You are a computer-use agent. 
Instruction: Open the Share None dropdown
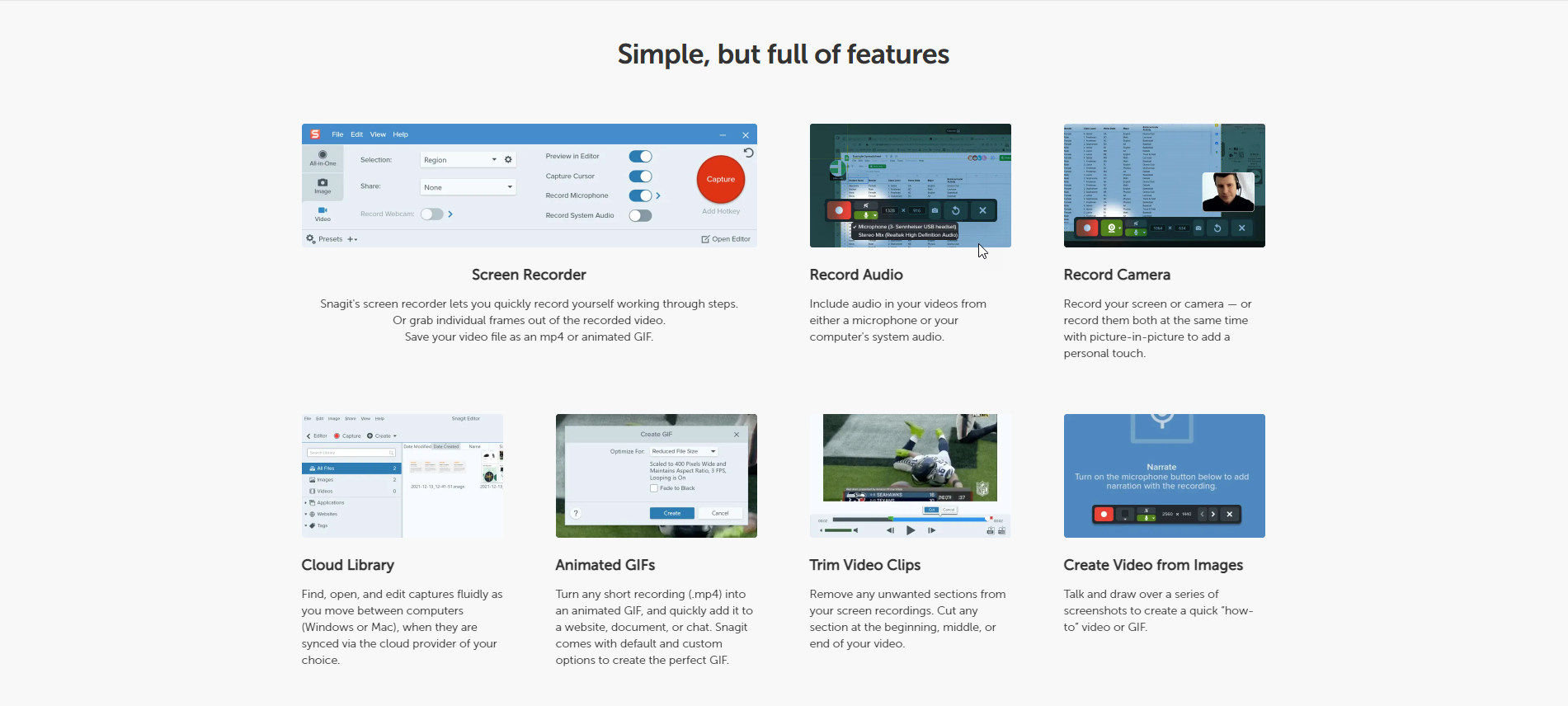pyautogui.click(x=468, y=187)
